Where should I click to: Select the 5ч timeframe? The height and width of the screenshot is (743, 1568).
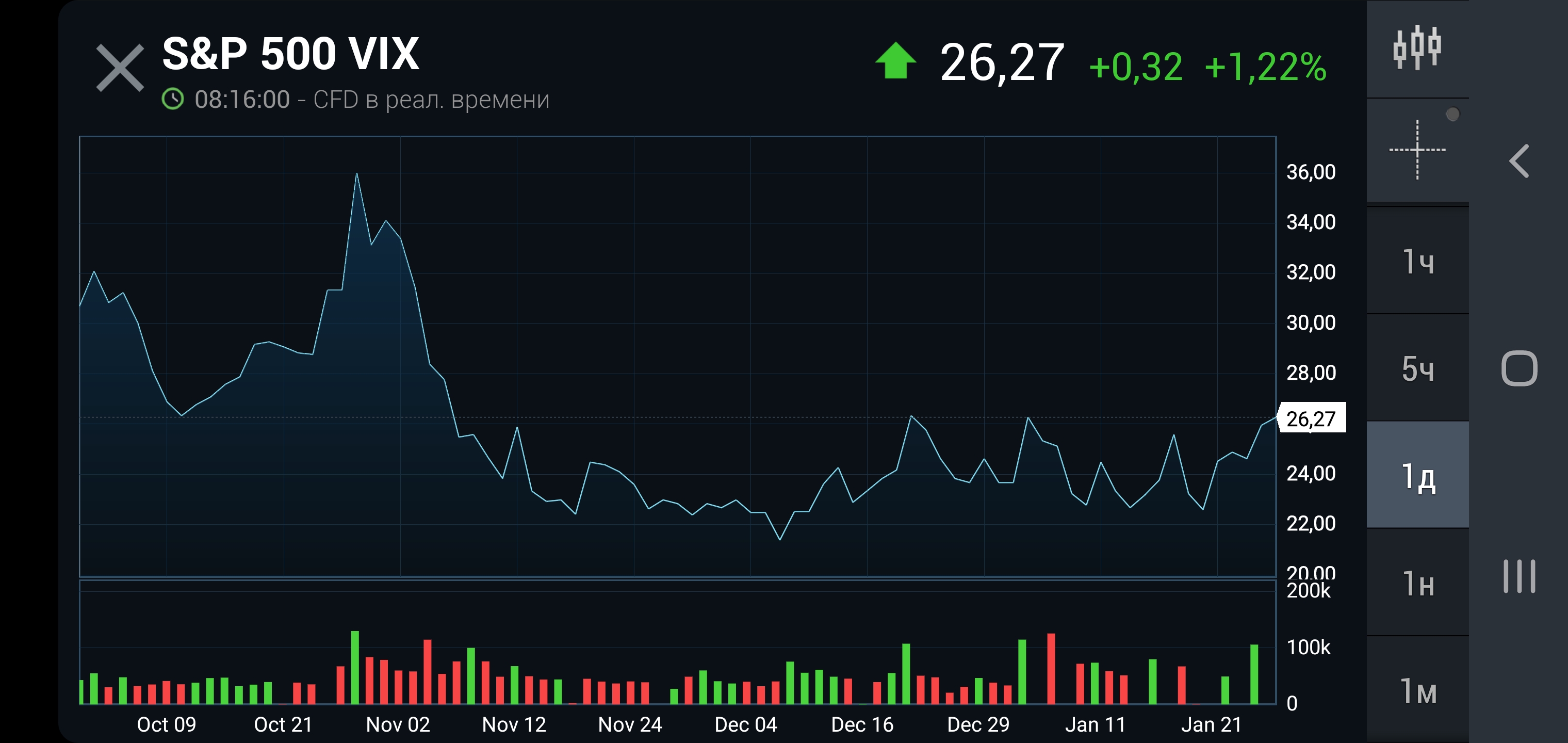tap(1417, 369)
